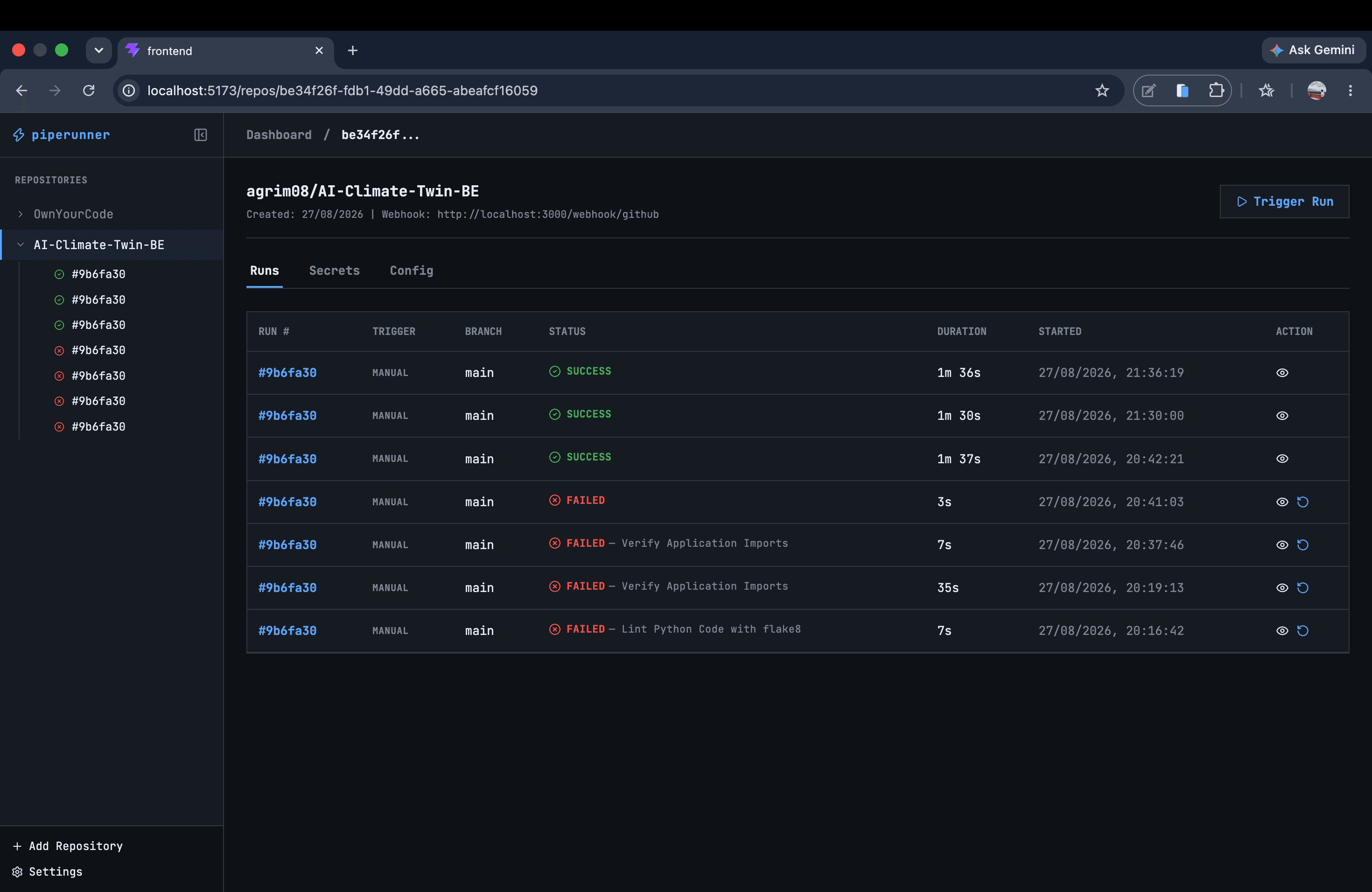Screen dimensions: 1372x892
Task: Switch to the Config tab
Action: tap(411, 270)
